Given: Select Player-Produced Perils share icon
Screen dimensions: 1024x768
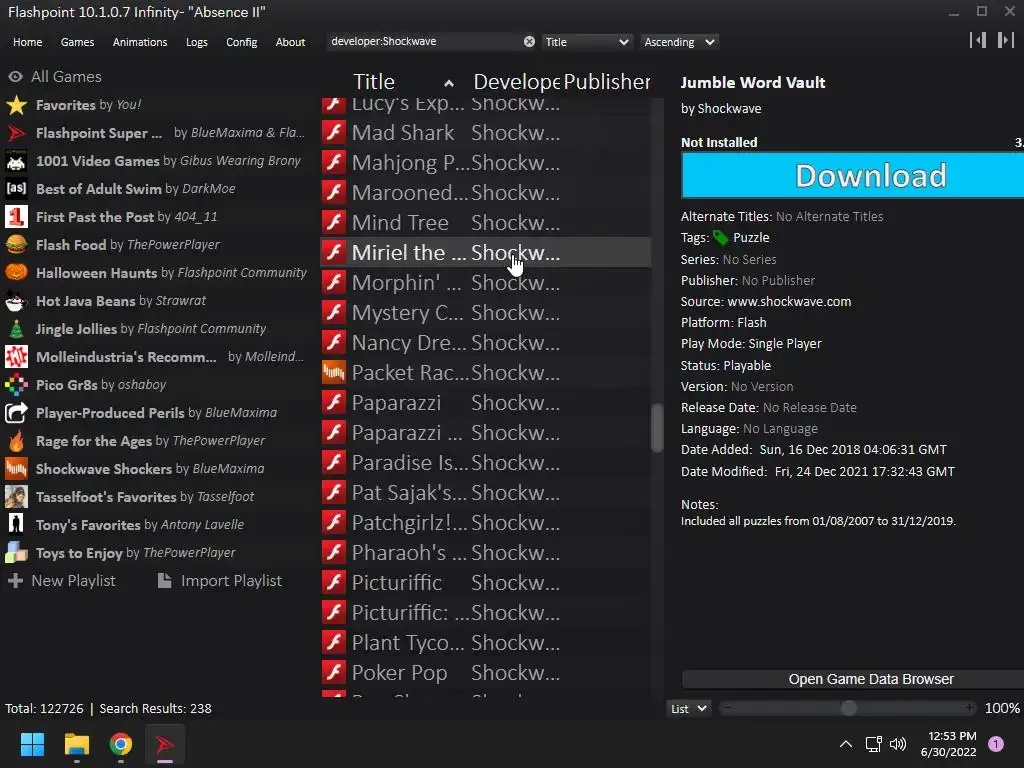Looking at the screenshot, I should (x=16, y=413).
